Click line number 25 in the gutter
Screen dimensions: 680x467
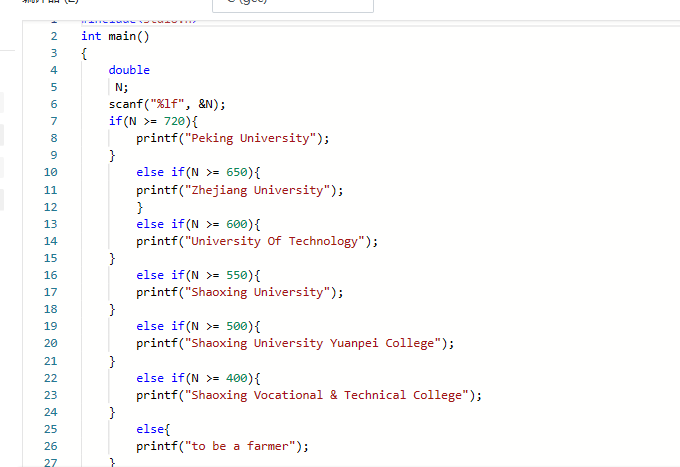[x=50, y=429]
